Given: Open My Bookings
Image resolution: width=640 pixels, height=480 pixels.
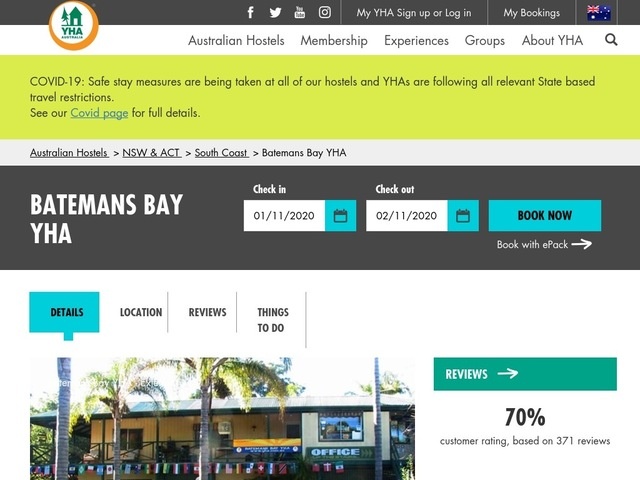Looking at the screenshot, I should click(531, 13).
